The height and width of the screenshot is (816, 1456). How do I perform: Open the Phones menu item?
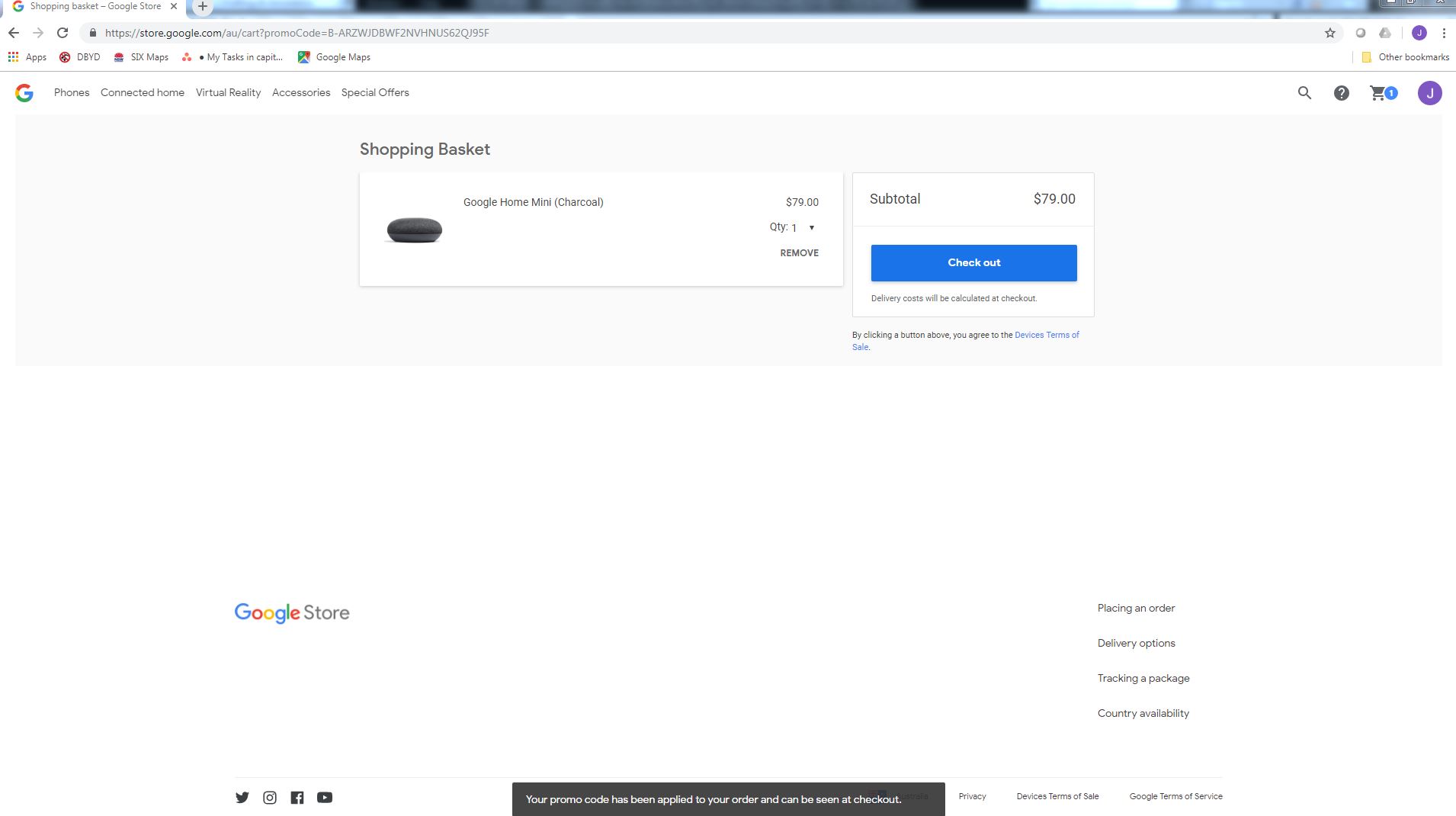coord(72,92)
